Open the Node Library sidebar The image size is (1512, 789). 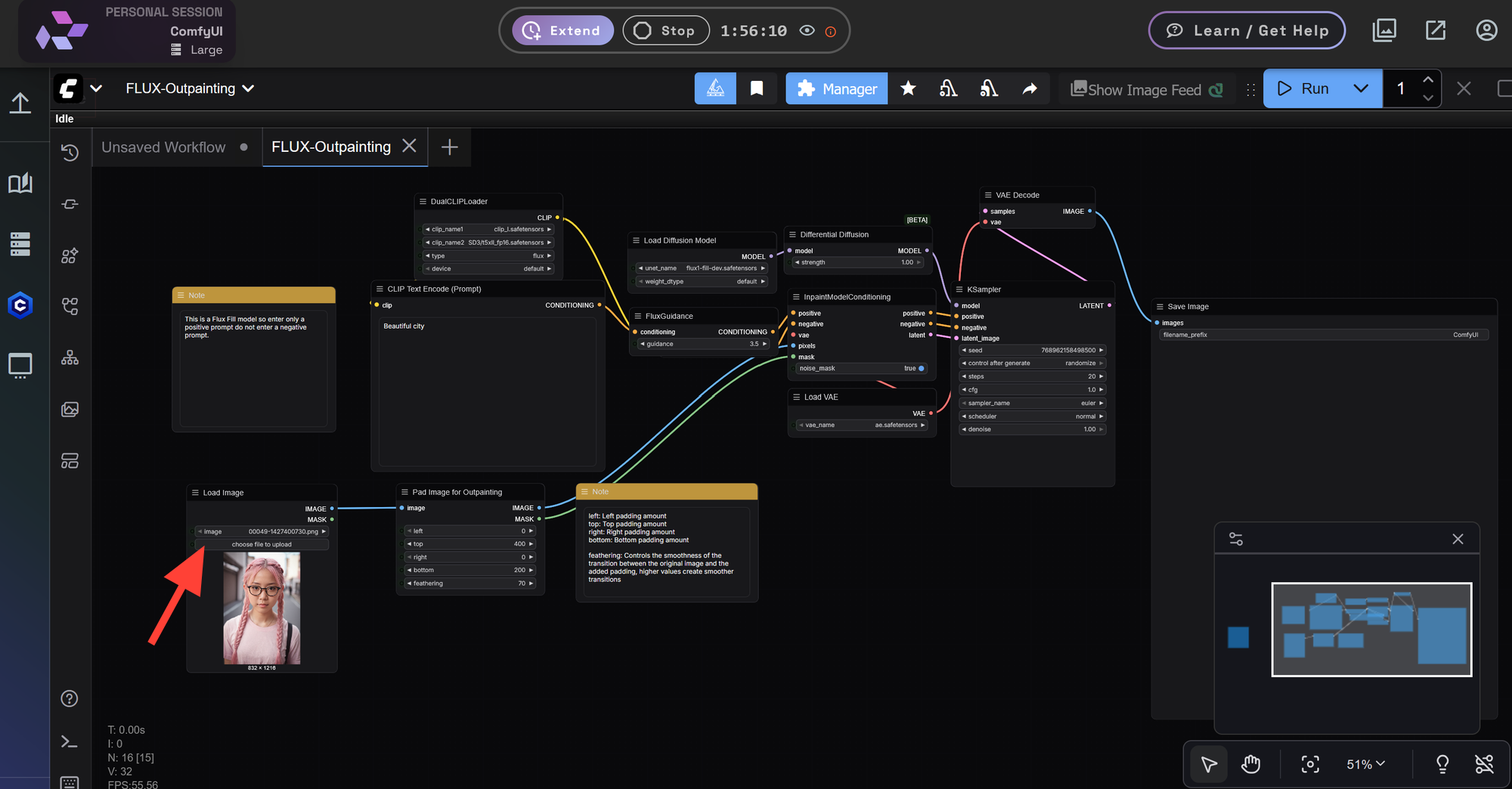point(70,255)
